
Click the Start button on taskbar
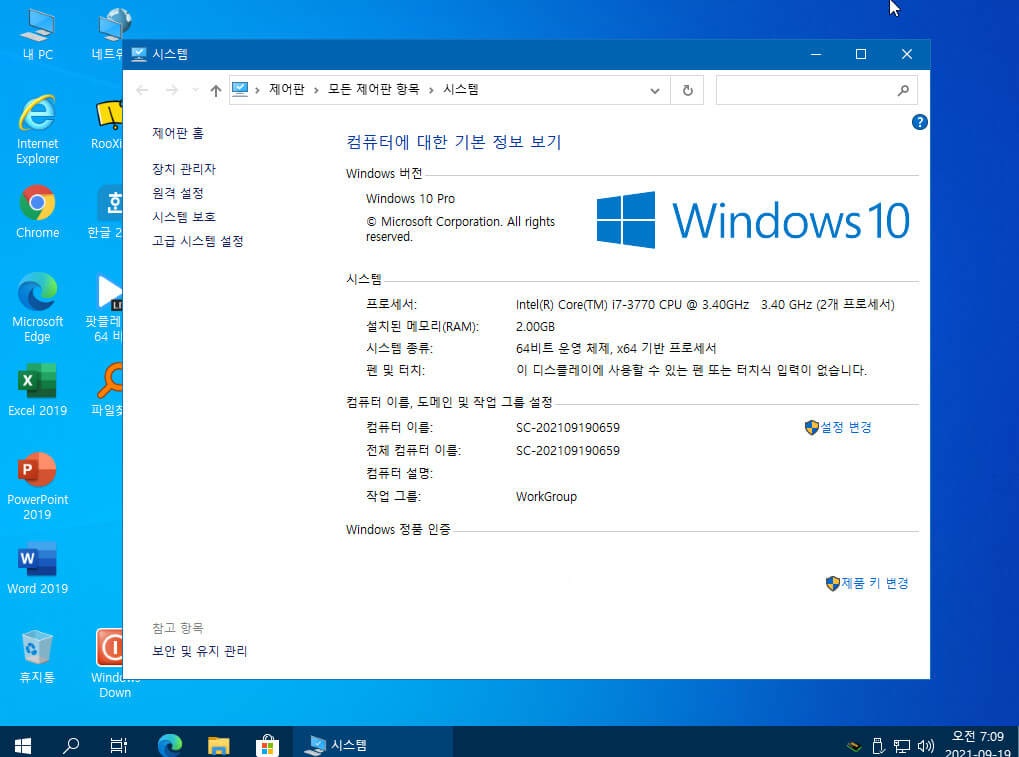coord(23,745)
